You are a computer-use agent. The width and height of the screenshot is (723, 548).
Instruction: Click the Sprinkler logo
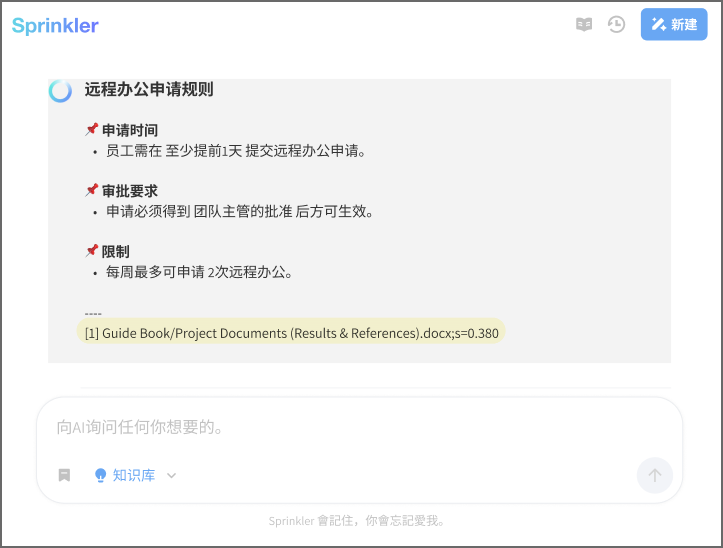[x=55, y=26]
